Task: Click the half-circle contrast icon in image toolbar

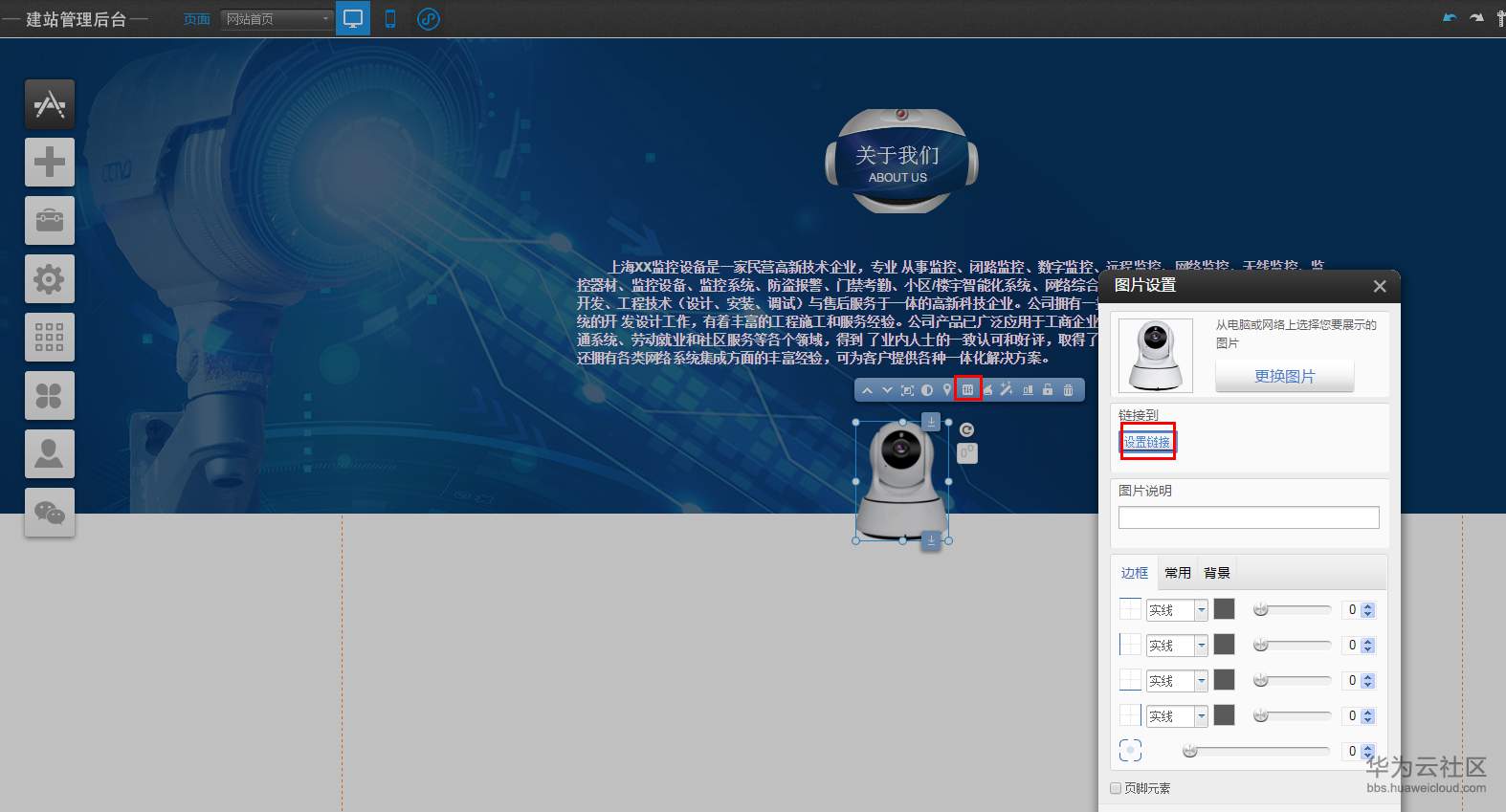Action: coord(927,390)
